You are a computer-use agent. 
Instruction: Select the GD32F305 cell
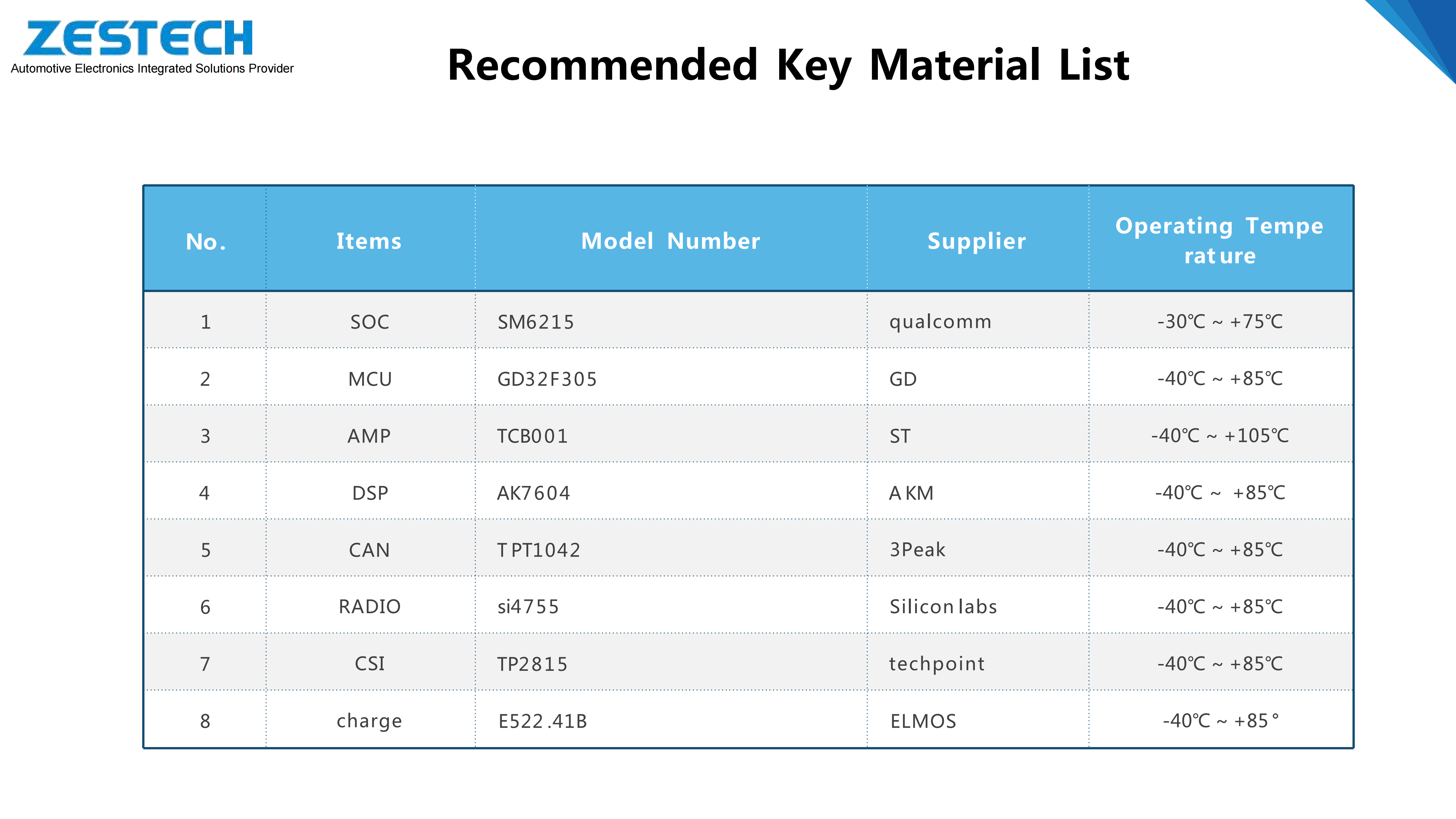click(547, 379)
